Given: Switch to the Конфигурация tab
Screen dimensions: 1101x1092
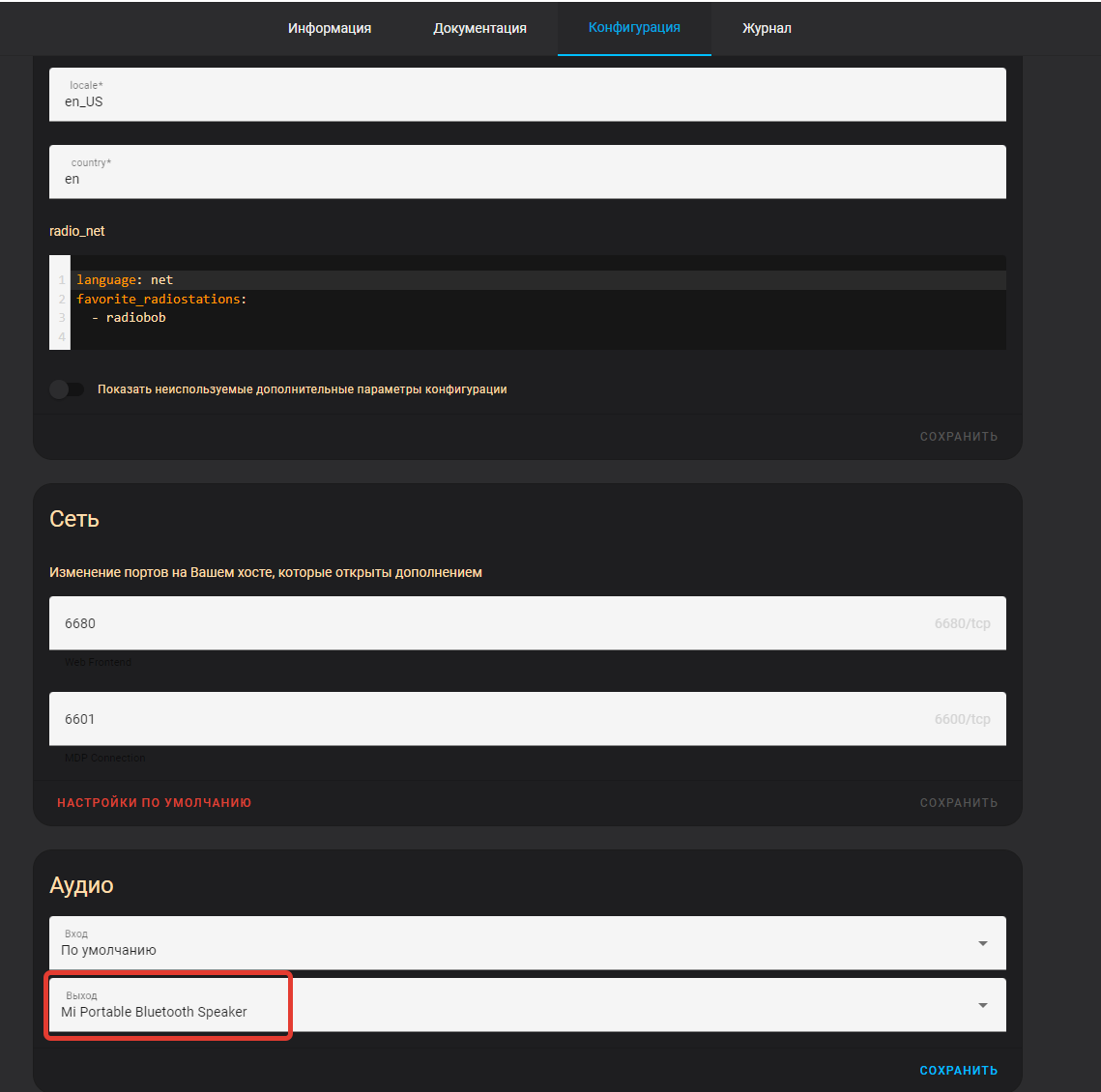Looking at the screenshot, I should (634, 28).
